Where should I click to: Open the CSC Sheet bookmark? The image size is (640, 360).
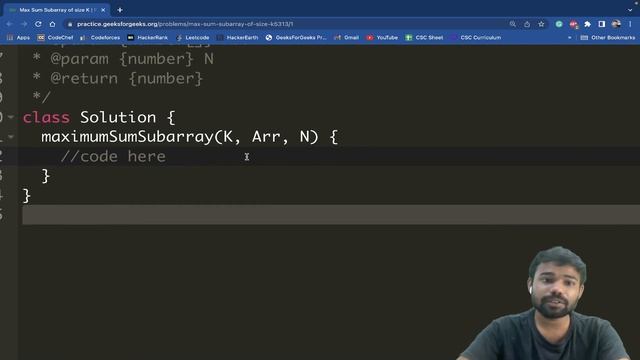coord(424,38)
